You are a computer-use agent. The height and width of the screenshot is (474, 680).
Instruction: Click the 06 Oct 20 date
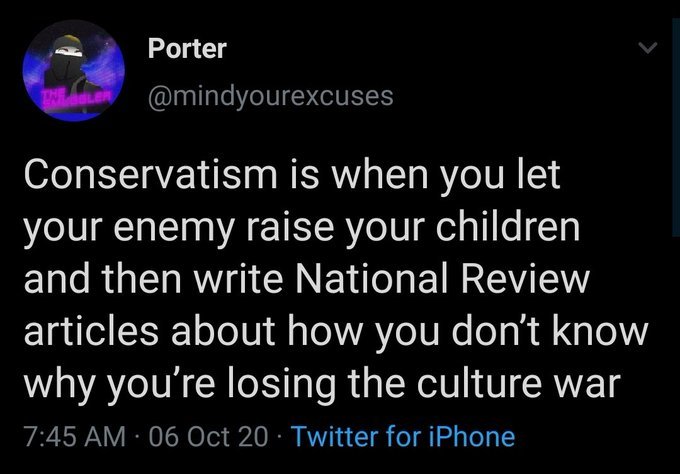click(x=209, y=436)
